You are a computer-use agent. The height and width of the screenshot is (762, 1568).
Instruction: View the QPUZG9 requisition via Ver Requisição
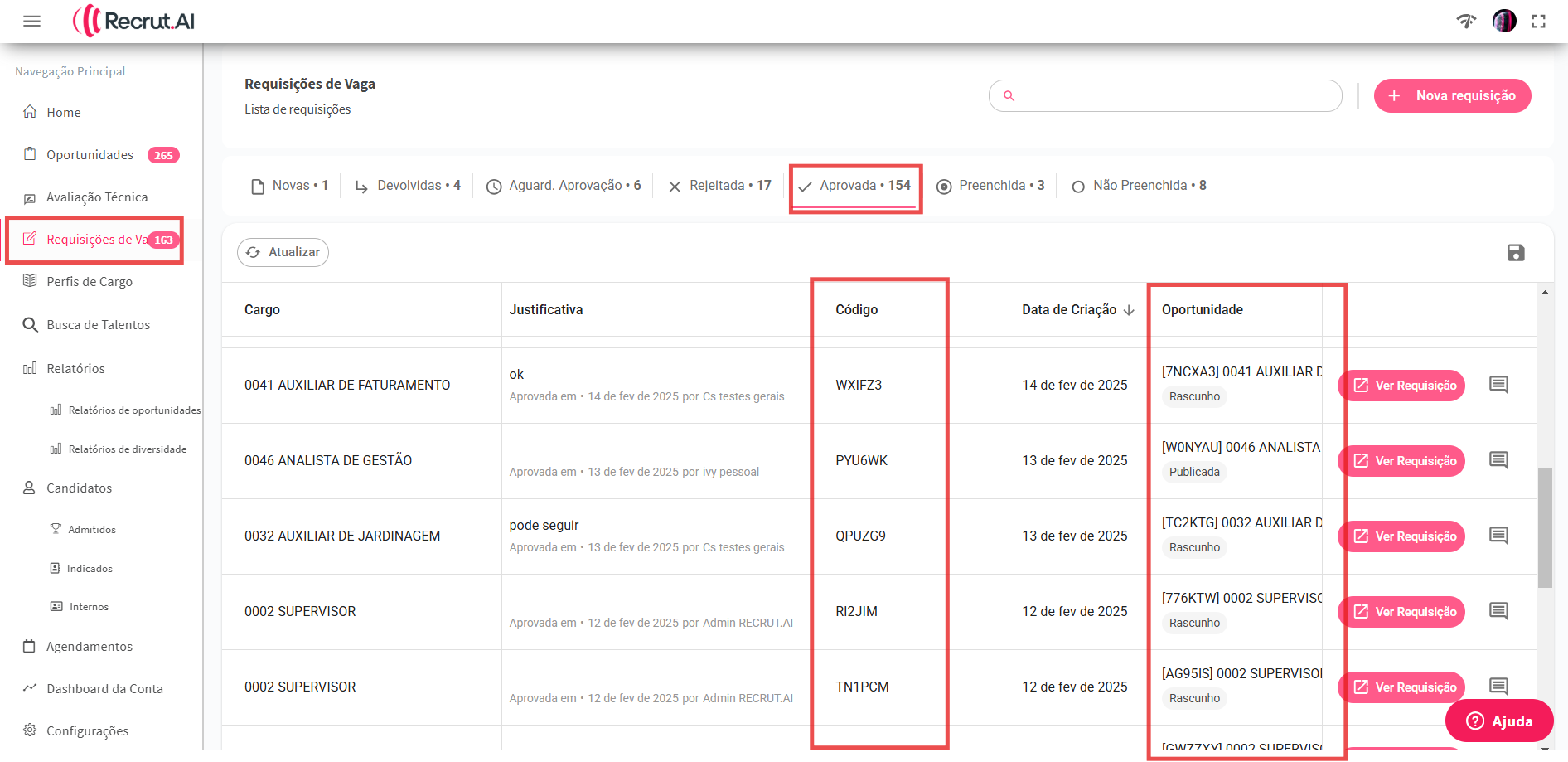coord(1402,536)
